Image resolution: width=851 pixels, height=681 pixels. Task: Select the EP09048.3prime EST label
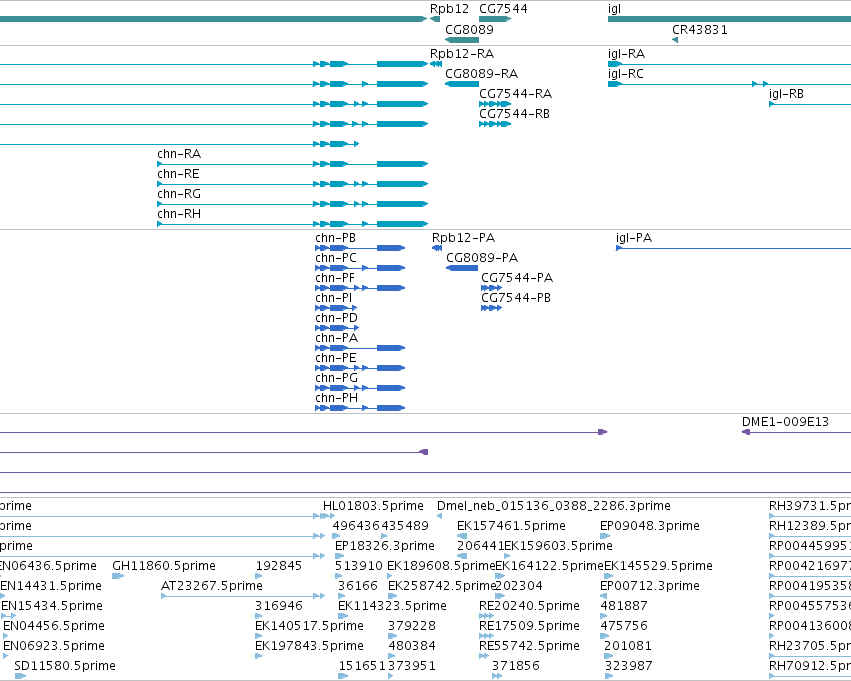650,526
